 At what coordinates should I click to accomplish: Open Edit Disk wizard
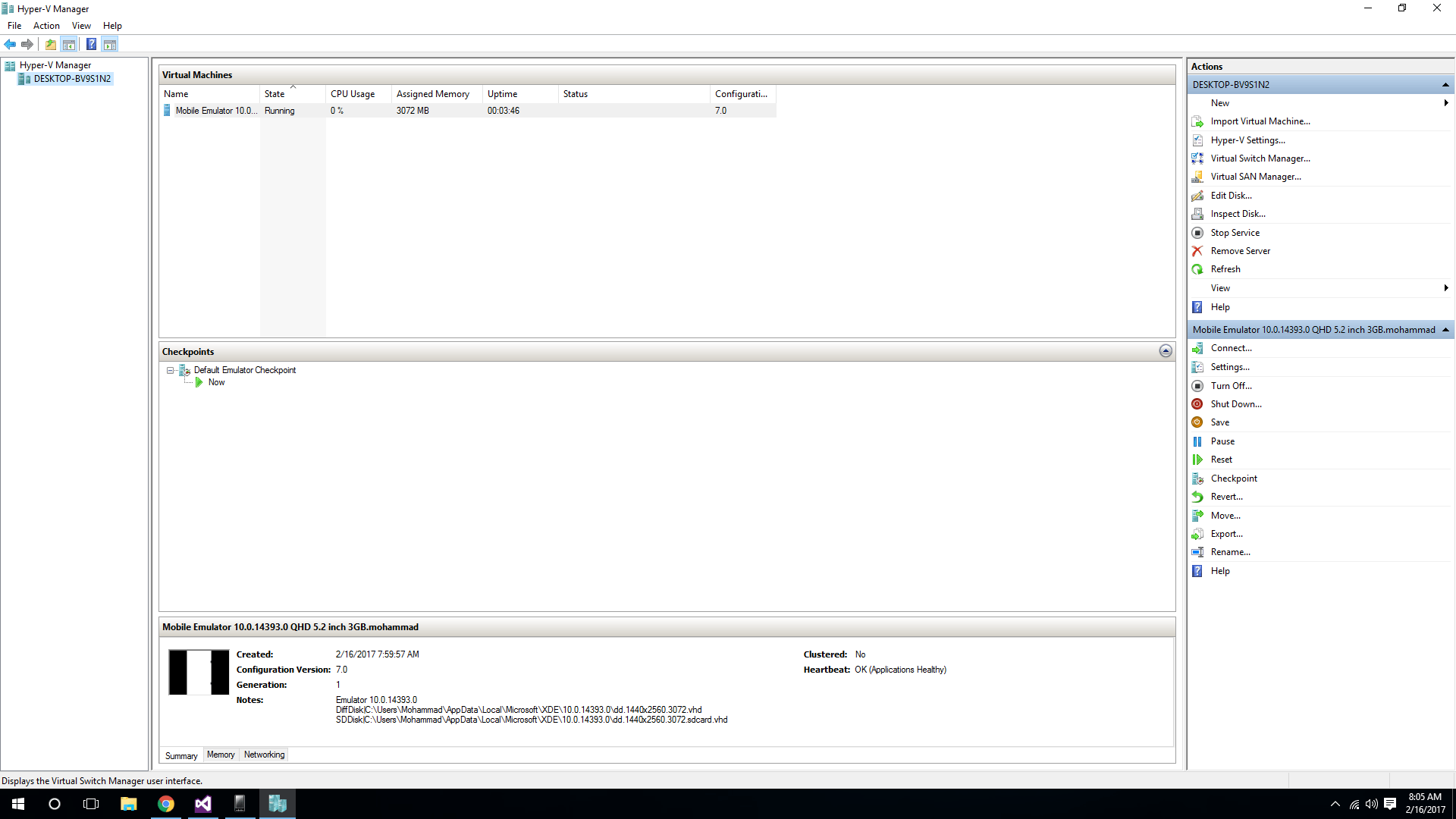tap(1231, 196)
